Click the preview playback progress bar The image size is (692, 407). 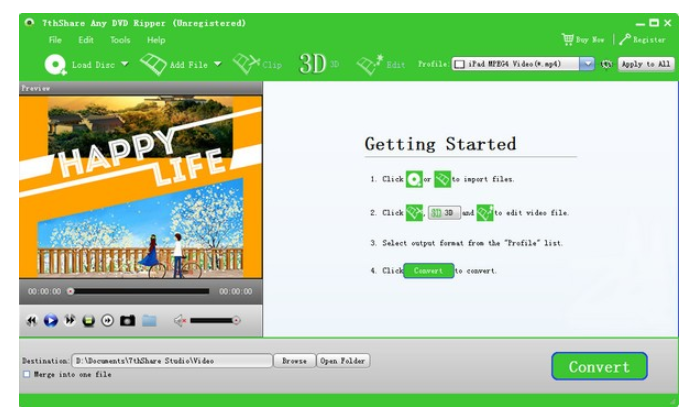pos(138,291)
